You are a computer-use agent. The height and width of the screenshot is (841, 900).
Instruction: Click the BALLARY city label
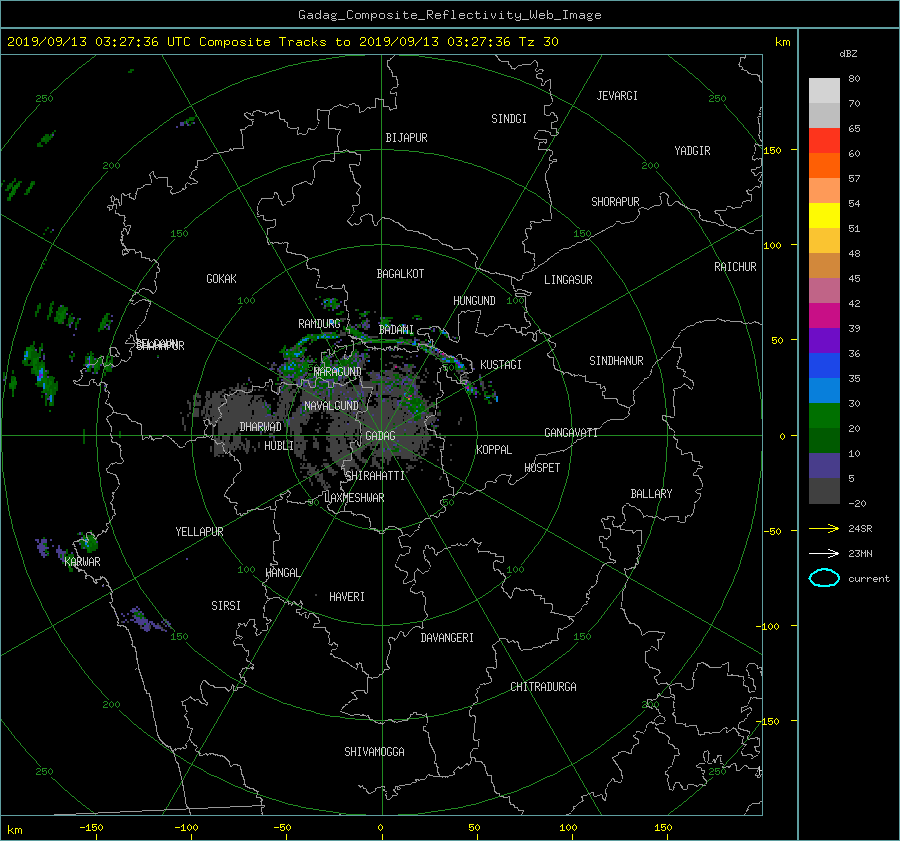click(651, 494)
